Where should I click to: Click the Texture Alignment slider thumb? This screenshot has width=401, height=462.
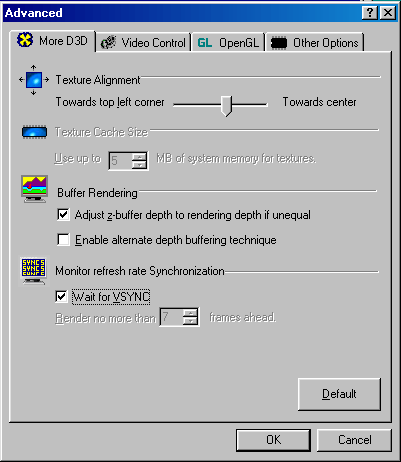(226, 106)
